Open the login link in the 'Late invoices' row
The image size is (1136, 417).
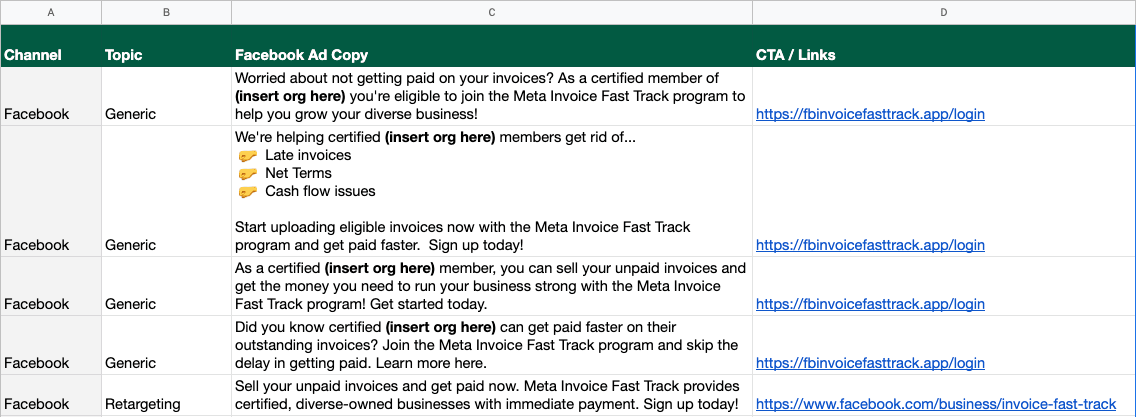tap(870, 245)
